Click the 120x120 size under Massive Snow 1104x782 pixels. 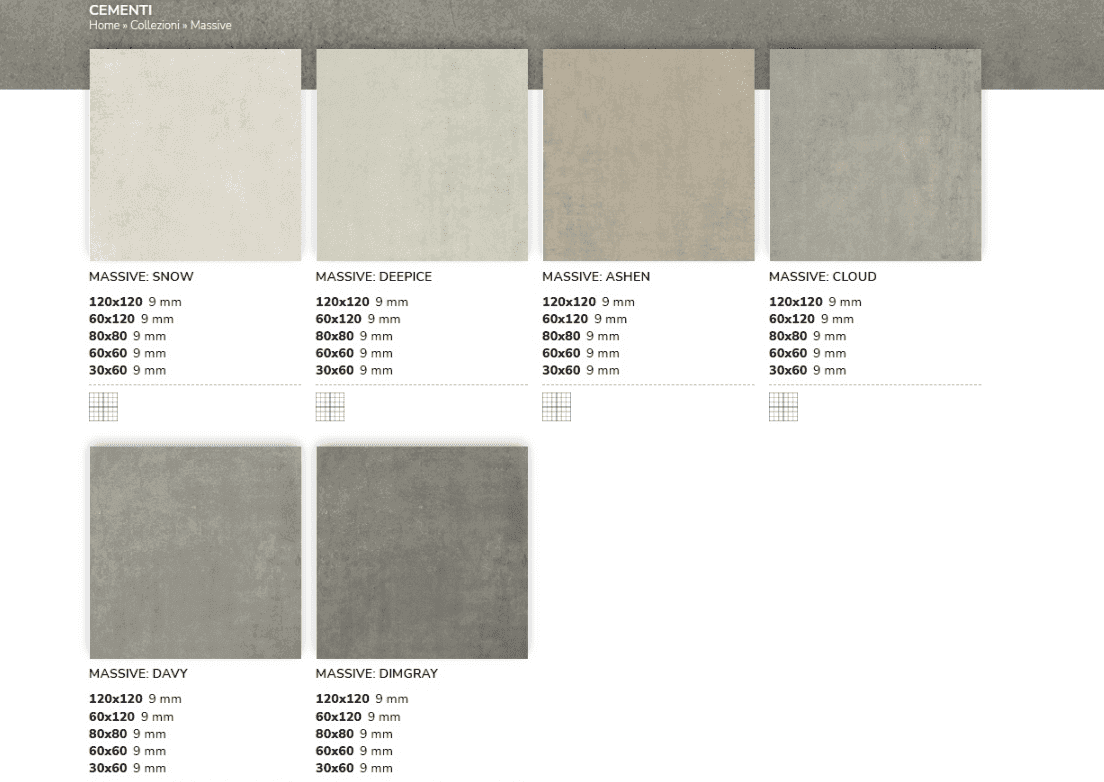click(x=116, y=302)
